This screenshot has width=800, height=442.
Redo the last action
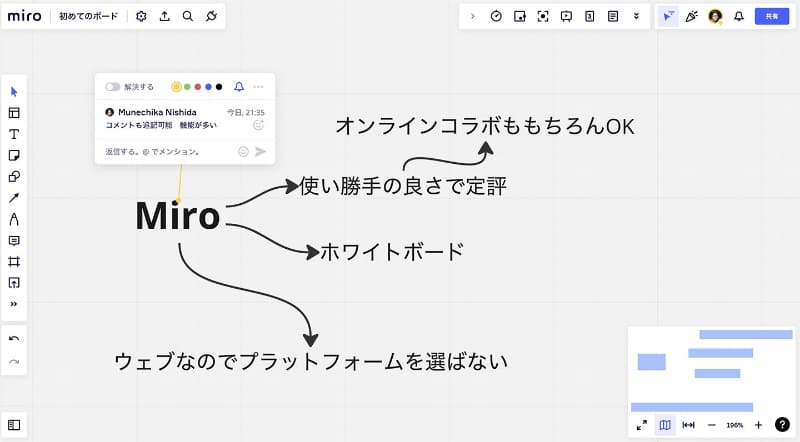(x=14, y=362)
